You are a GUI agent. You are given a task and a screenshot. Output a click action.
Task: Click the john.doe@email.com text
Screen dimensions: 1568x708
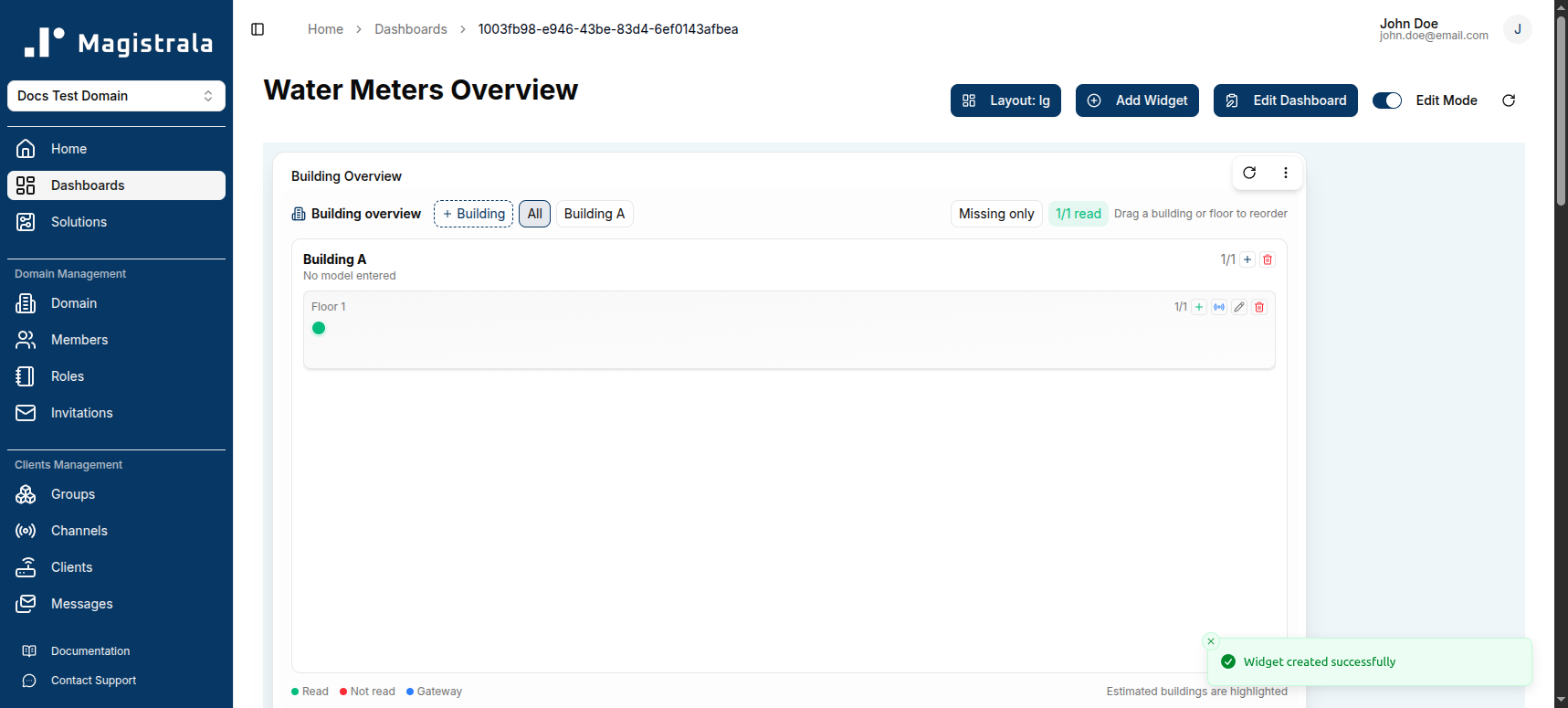(x=1434, y=36)
